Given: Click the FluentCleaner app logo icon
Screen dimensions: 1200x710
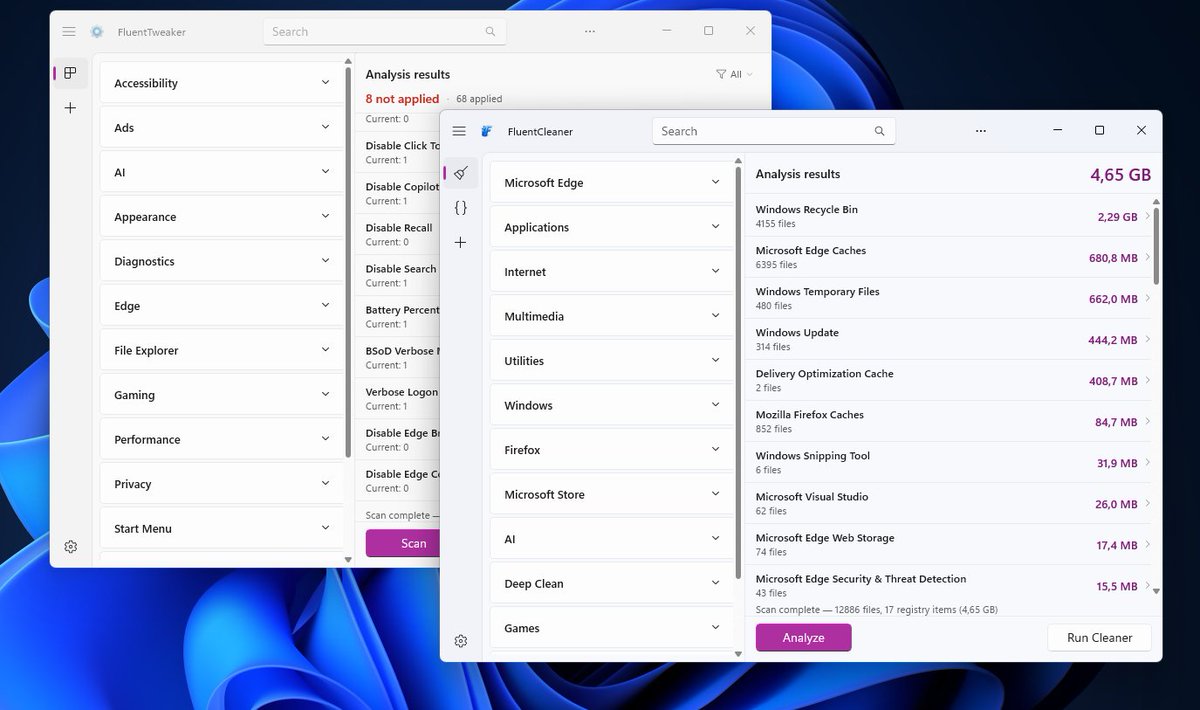Looking at the screenshot, I should (x=487, y=131).
